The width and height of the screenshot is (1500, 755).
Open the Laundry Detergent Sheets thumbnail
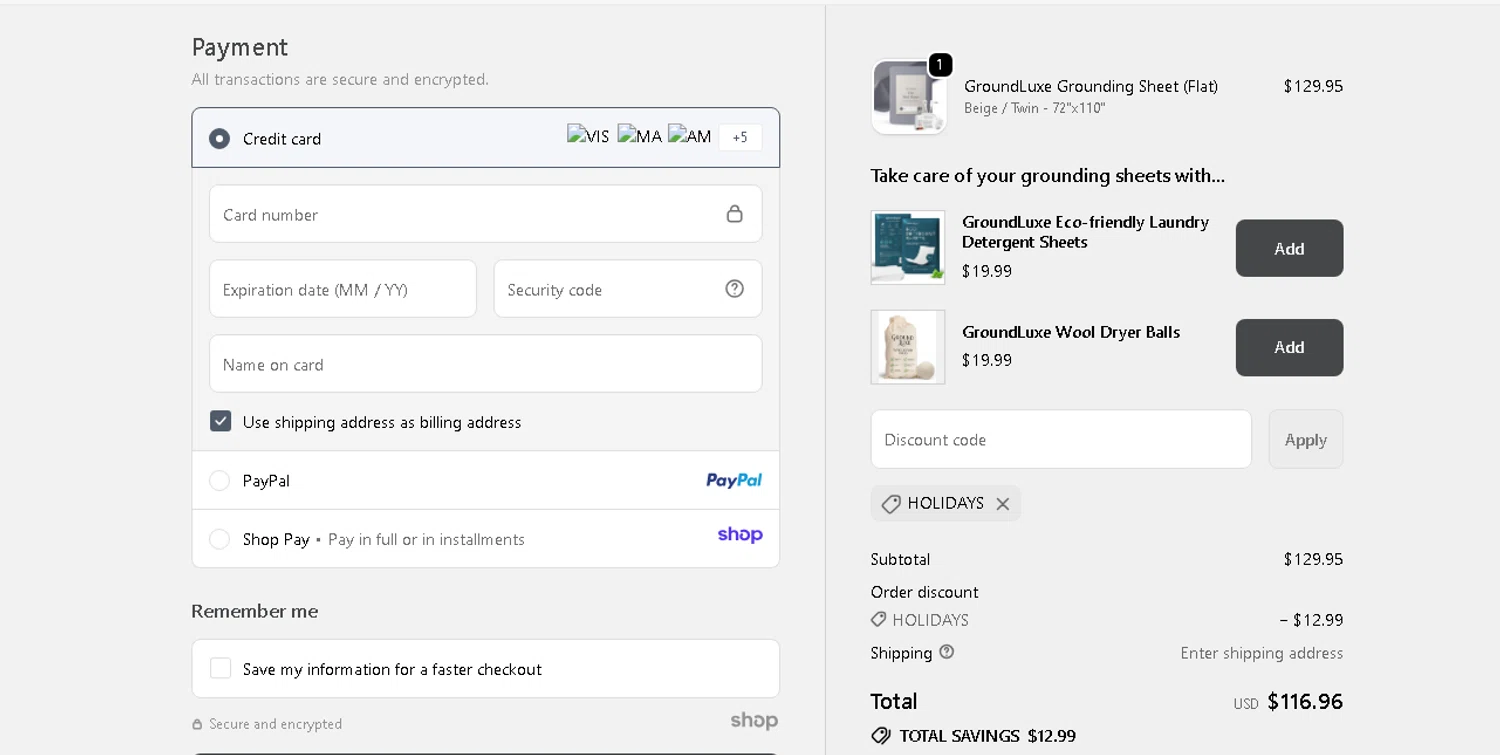908,247
